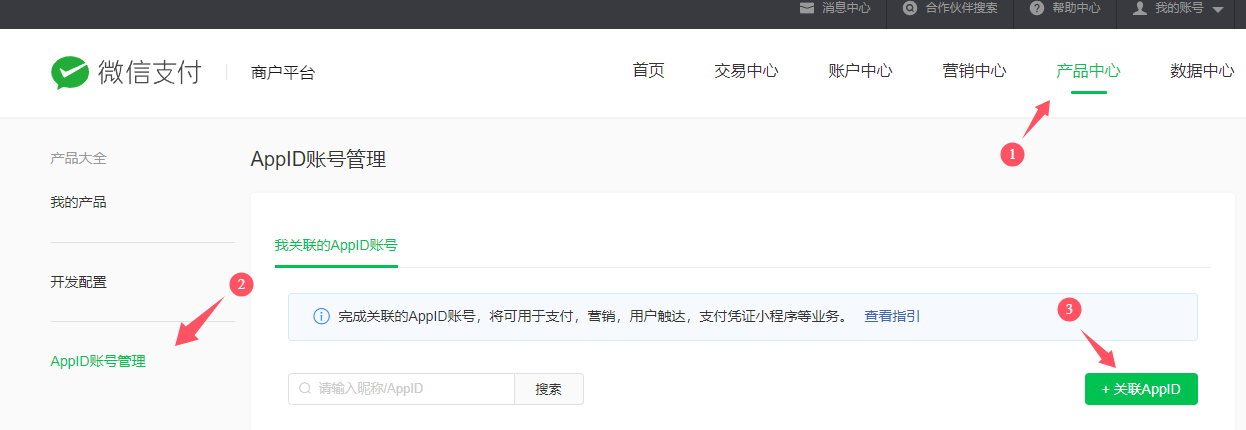Click the 我的账号 user silhouette icon
1246x430 pixels.
click(1139, 8)
